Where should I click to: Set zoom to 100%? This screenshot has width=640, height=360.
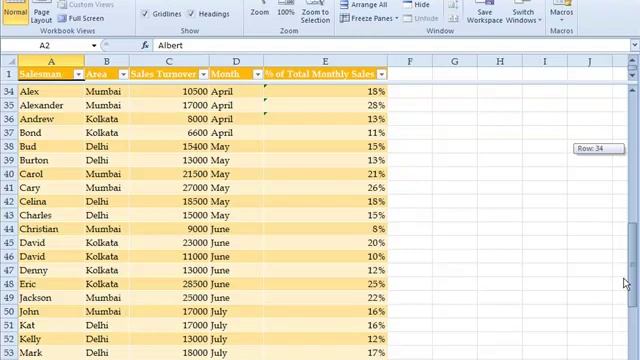tap(286, 10)
